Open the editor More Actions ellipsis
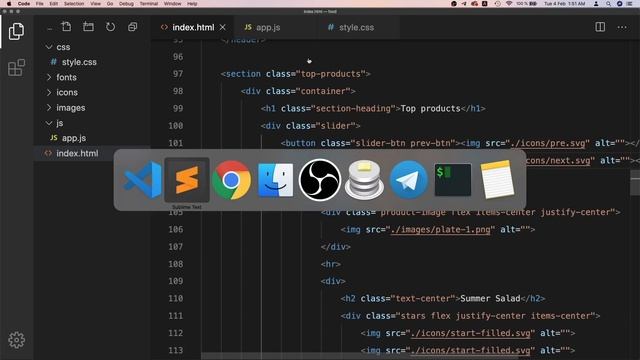Screen dimensions: 640x360 622,27
